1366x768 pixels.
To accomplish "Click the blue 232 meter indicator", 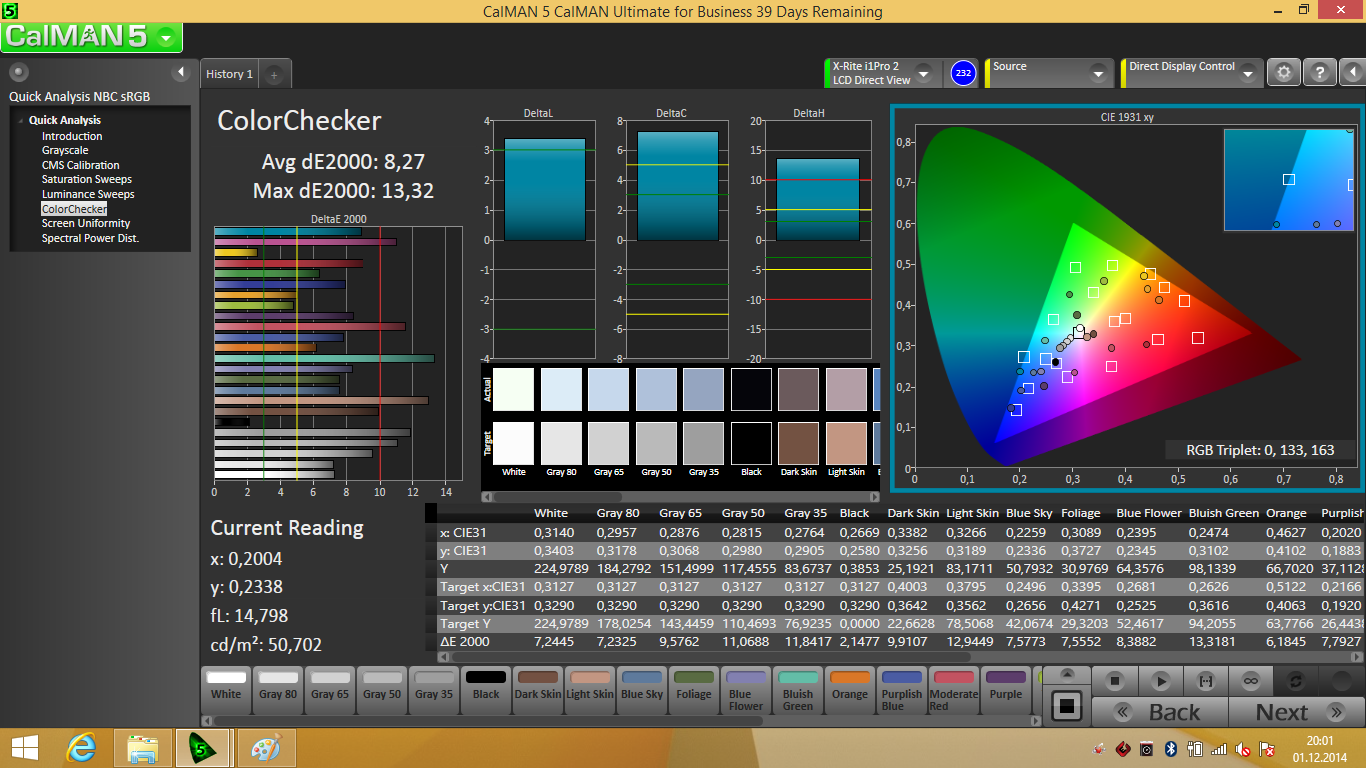I will 963,73.
